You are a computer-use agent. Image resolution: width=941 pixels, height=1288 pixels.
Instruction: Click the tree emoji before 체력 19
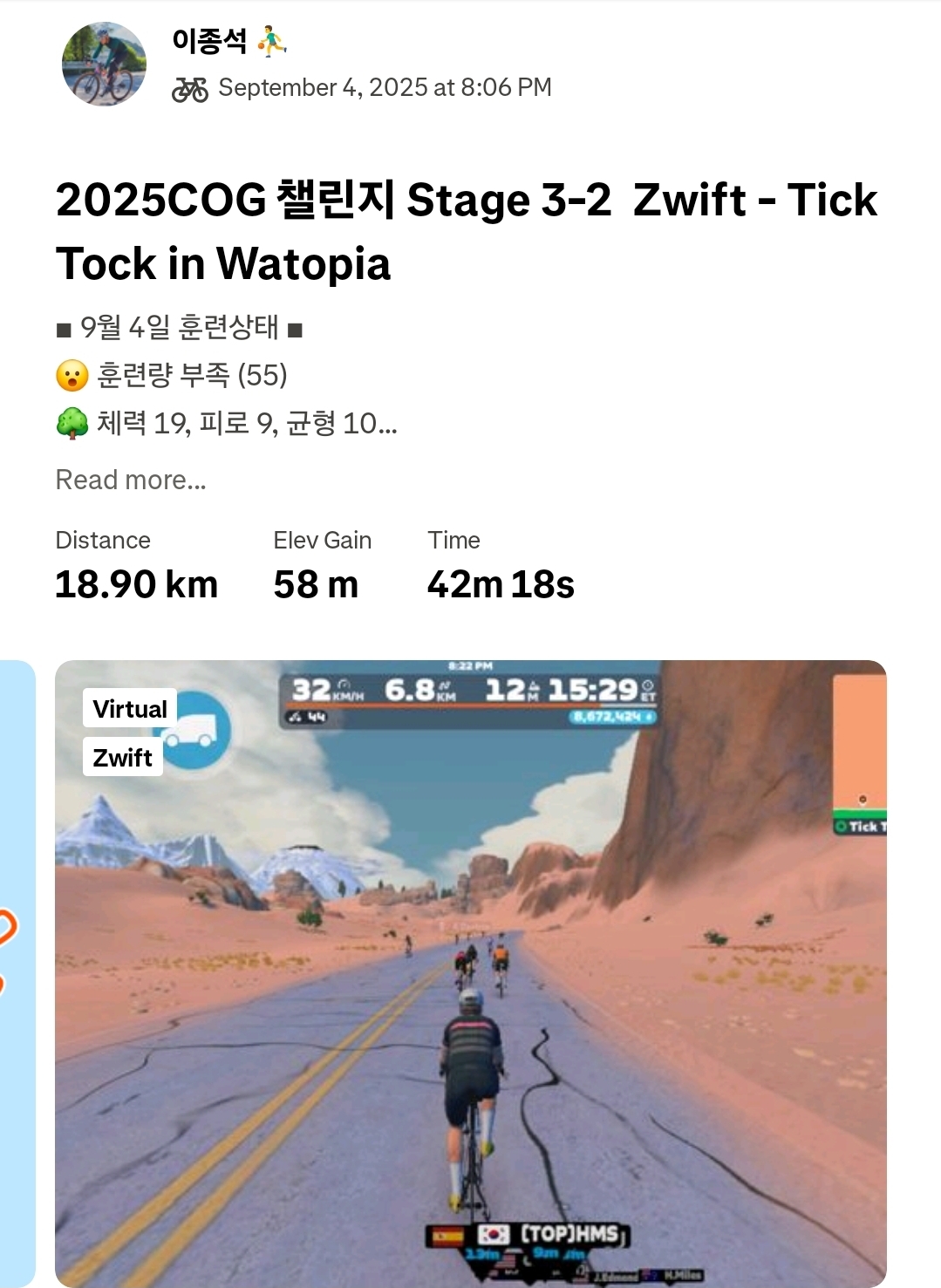pyautogui.click(x=72, y=424)
